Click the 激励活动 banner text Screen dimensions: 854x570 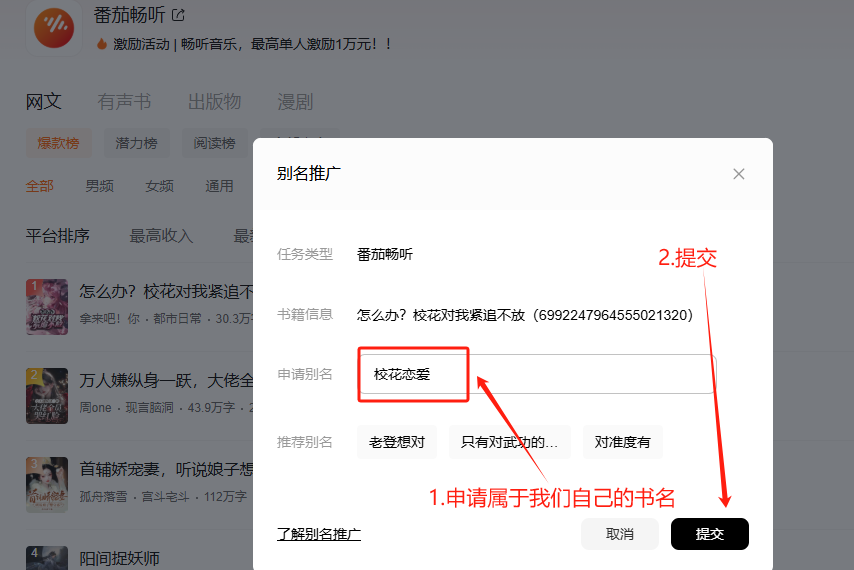point(252,44)
